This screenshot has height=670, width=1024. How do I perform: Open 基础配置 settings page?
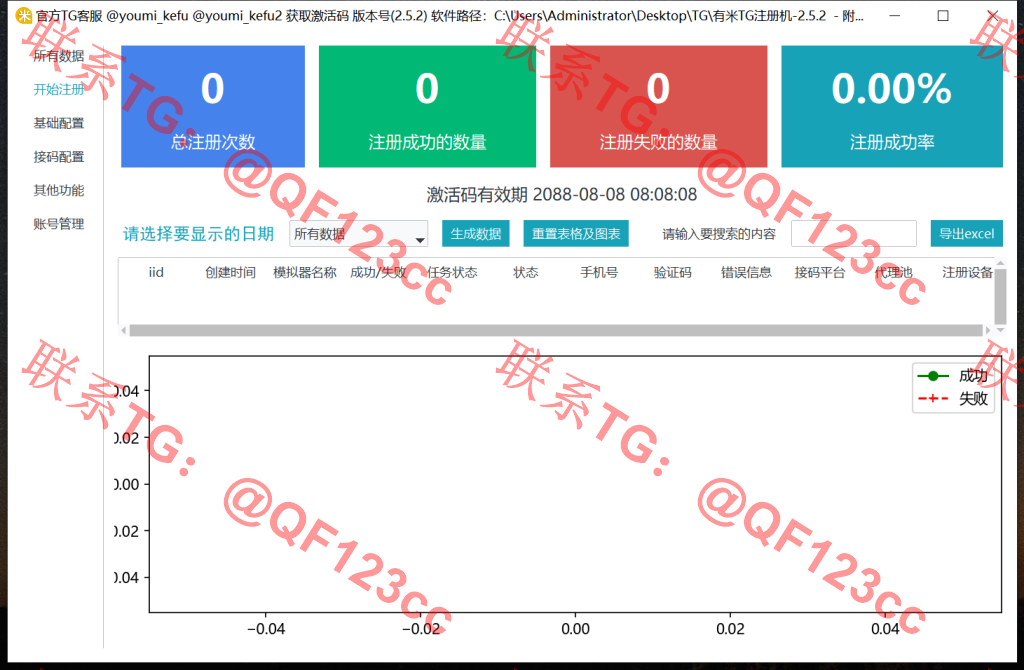59,123
